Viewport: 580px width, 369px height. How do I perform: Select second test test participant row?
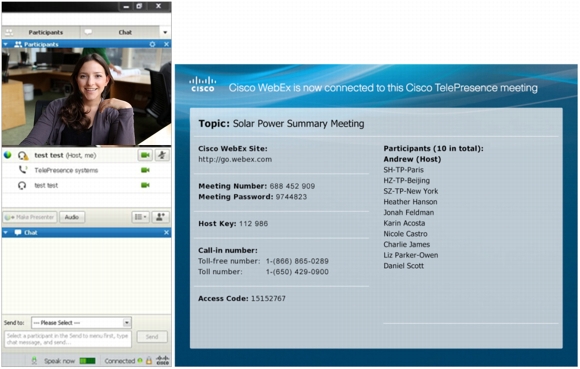coord(86,185)
